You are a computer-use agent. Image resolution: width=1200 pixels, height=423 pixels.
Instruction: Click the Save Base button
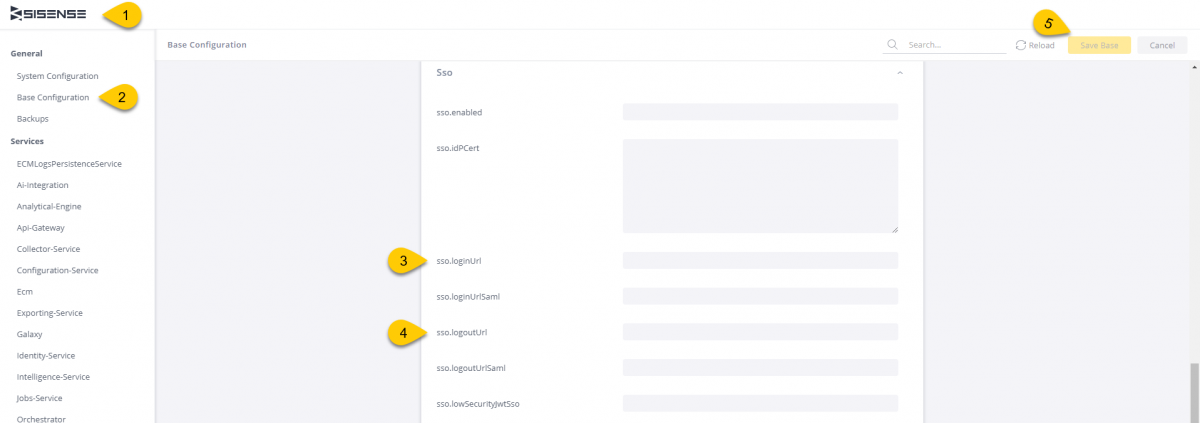tap(1099, 45)
